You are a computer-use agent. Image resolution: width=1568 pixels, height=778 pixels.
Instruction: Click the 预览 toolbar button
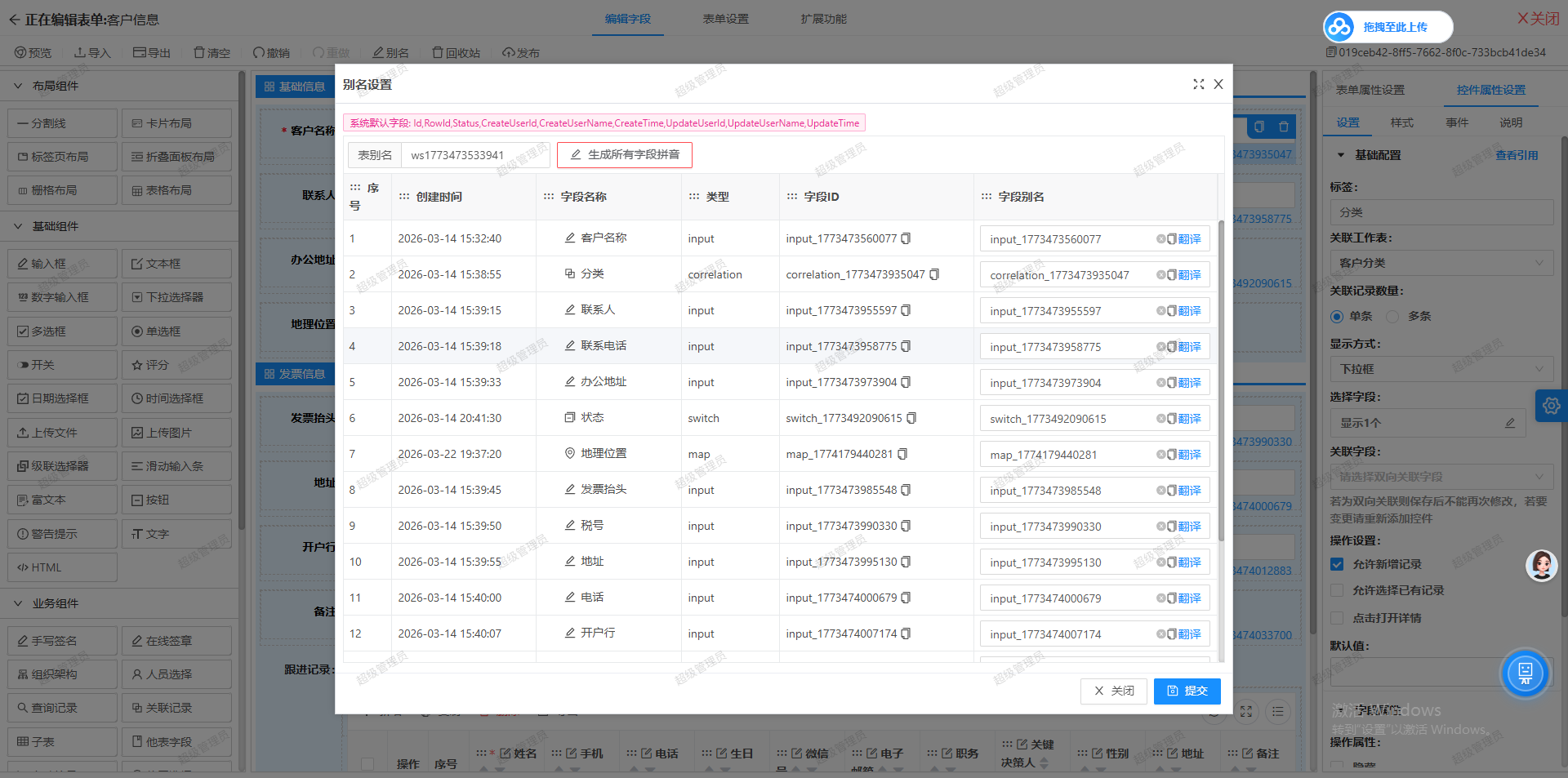33,53
